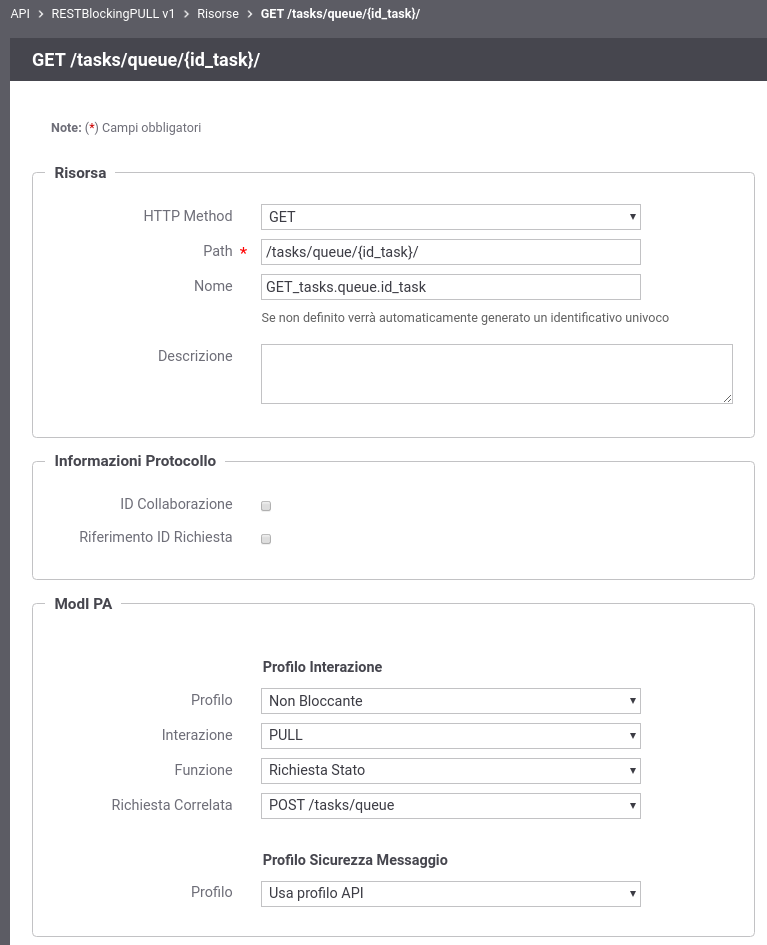The height and width of the screenshot is (945, 767).
Task: Click the Richiesta Correlata dropdown arrow icon
Action: (633, 805)
